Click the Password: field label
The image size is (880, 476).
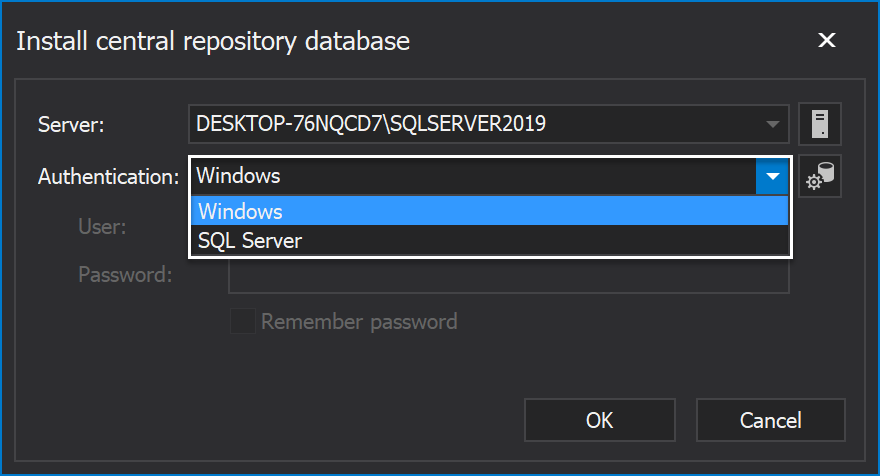(x=125, y=274)
